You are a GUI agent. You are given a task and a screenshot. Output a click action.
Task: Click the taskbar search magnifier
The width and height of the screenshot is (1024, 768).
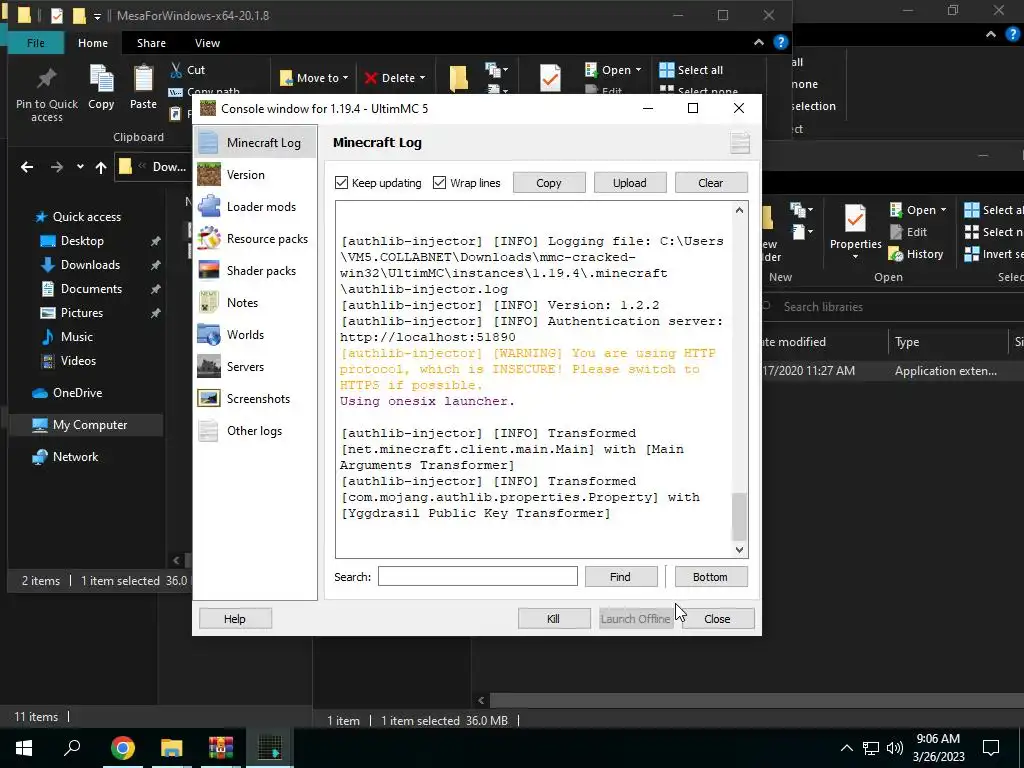point(72,748)
